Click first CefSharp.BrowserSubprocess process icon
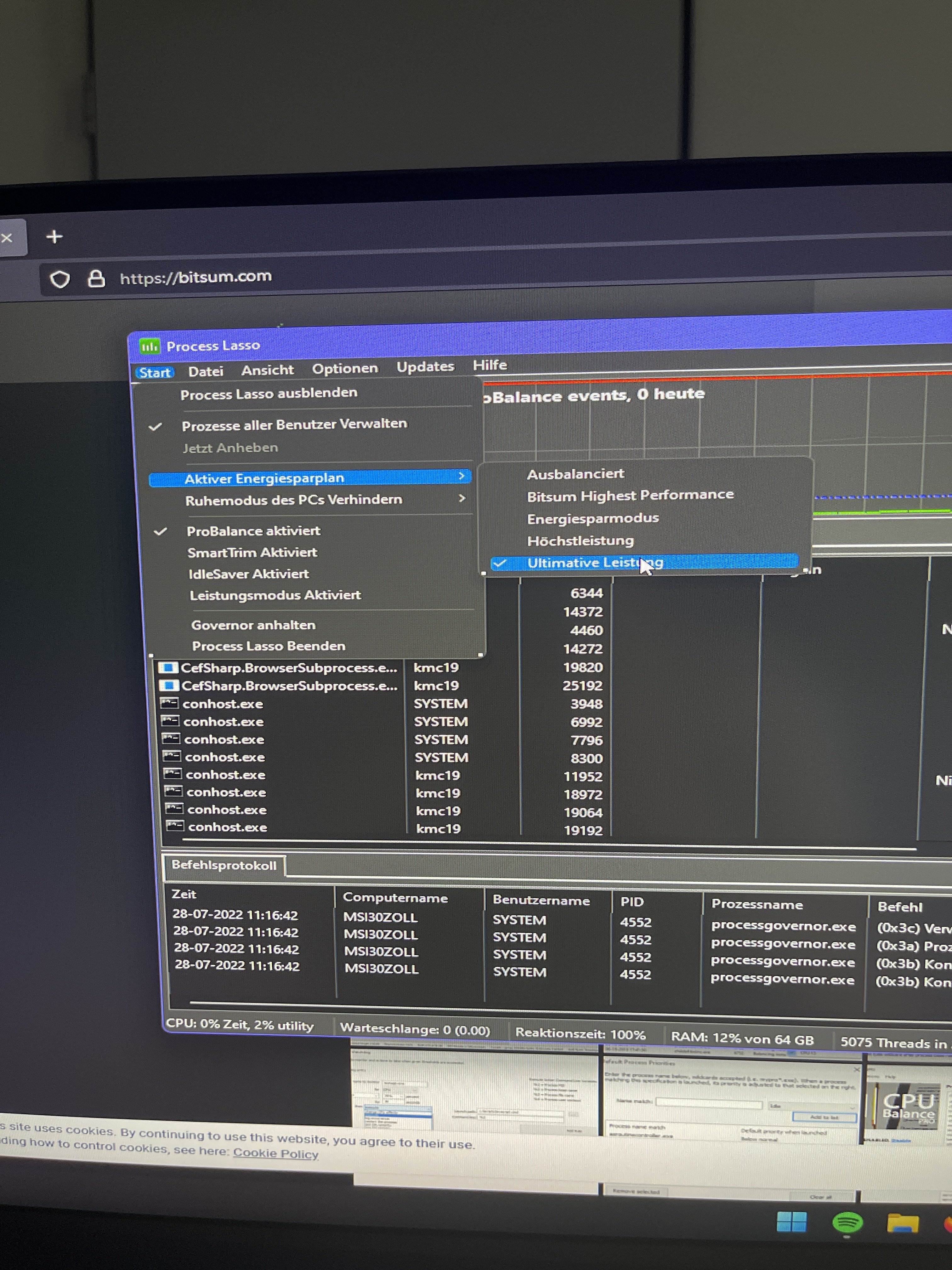 [x=168, y=668]
